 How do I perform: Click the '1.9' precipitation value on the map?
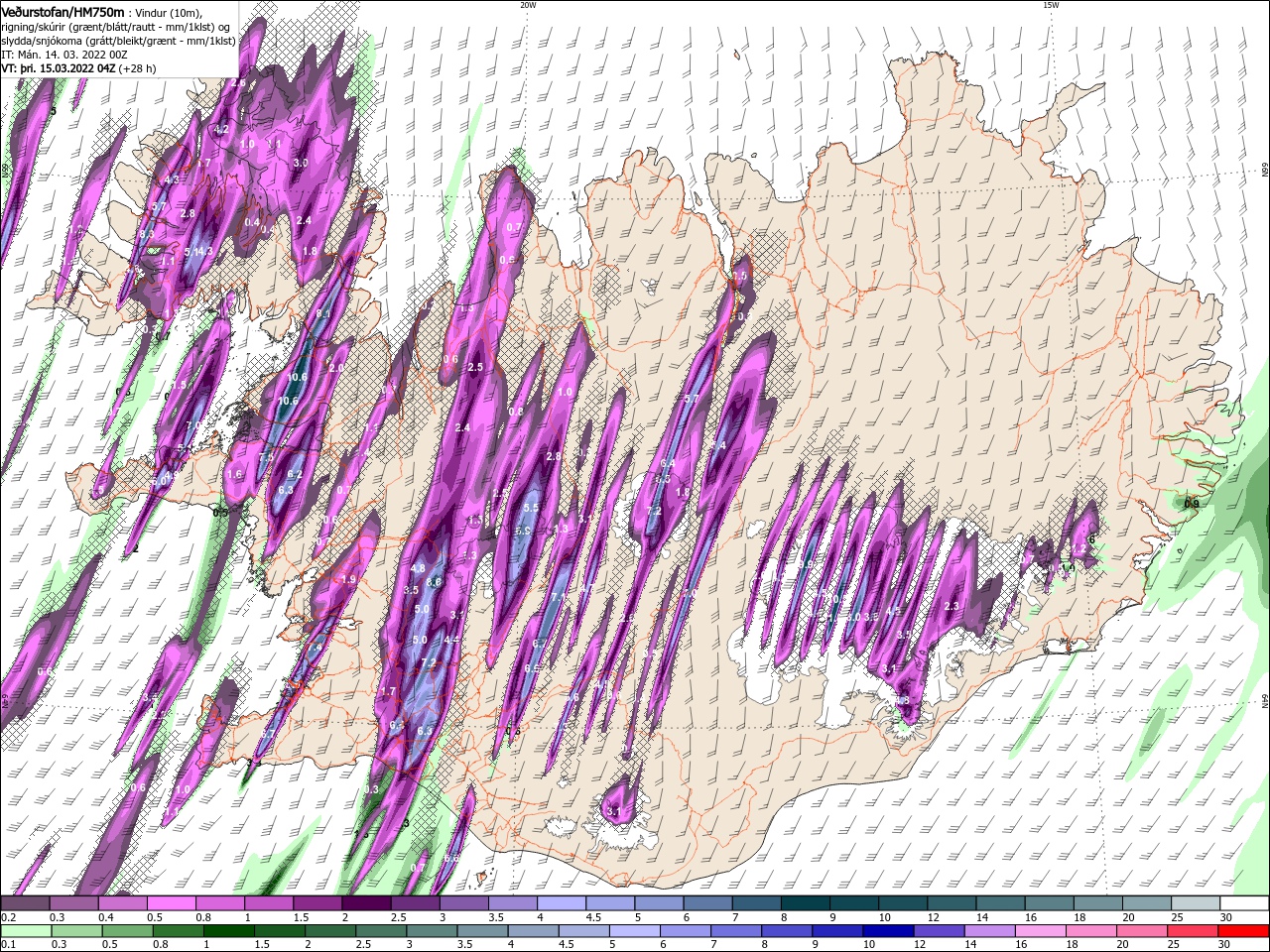point(348,580)
